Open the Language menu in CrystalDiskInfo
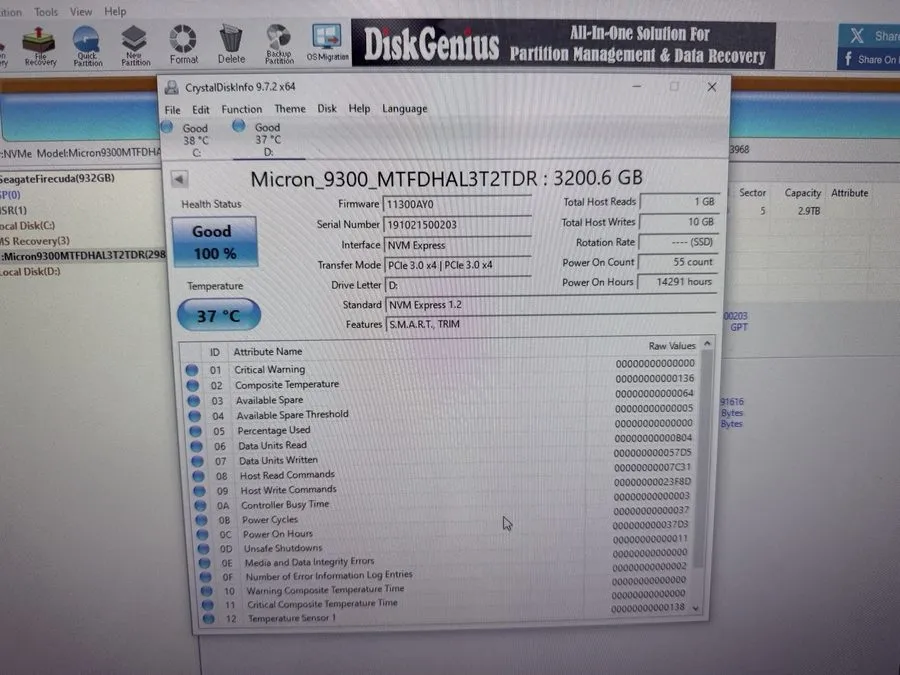Viewport: 900px width, 675px height. pos(405,108)
